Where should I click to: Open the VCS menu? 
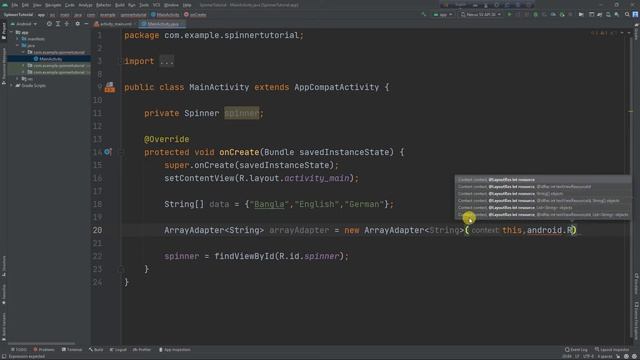pyautogui.click(x=157, y=5)
